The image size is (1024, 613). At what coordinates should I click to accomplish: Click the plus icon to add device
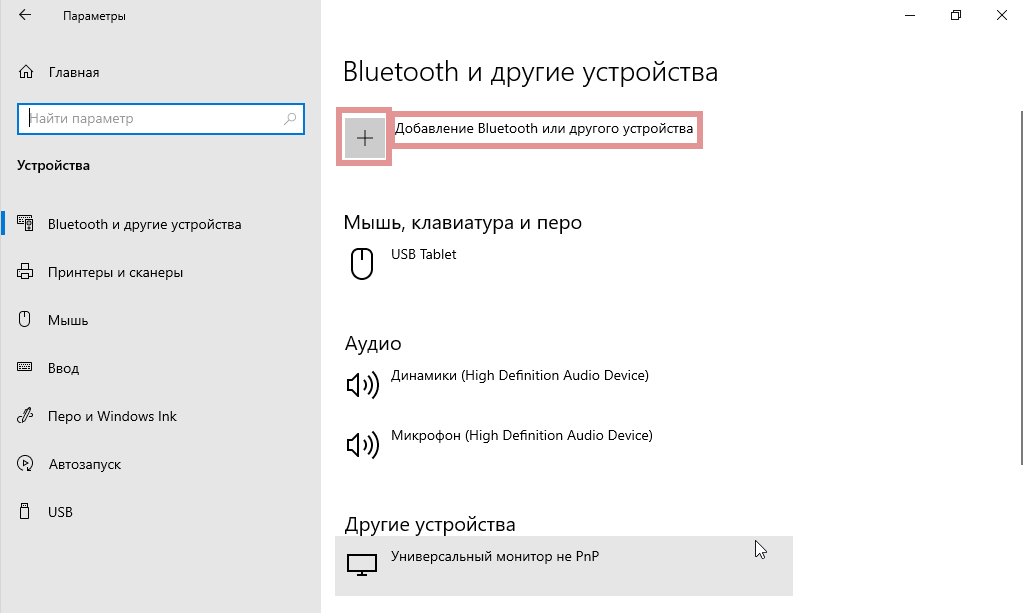pyautogui.click(x=365, y=138)
